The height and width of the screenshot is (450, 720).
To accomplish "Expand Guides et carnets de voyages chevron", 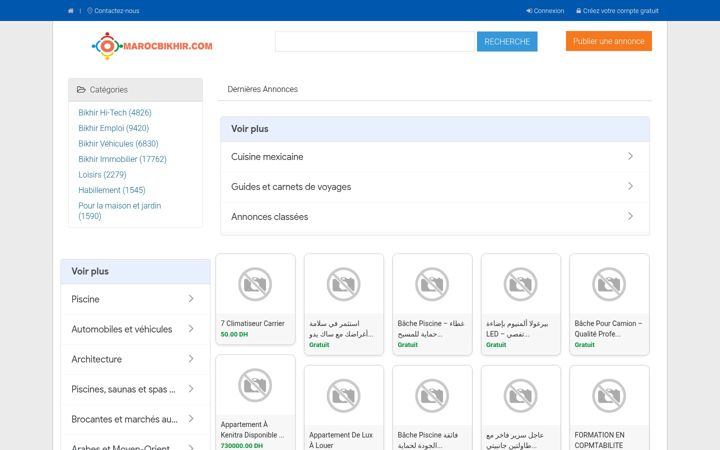I will (630, 186).
